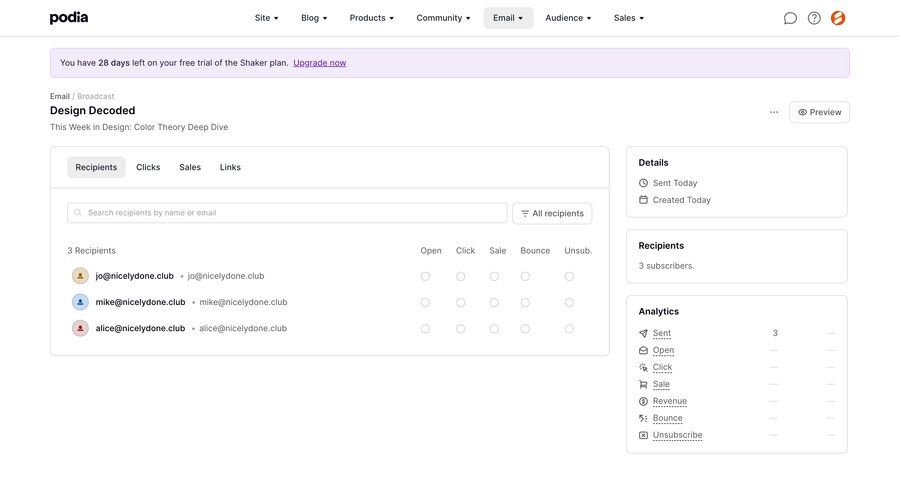The image size is (900, 484).
Task: Expand the Blog dropdown menu
Action: [314, 18]
